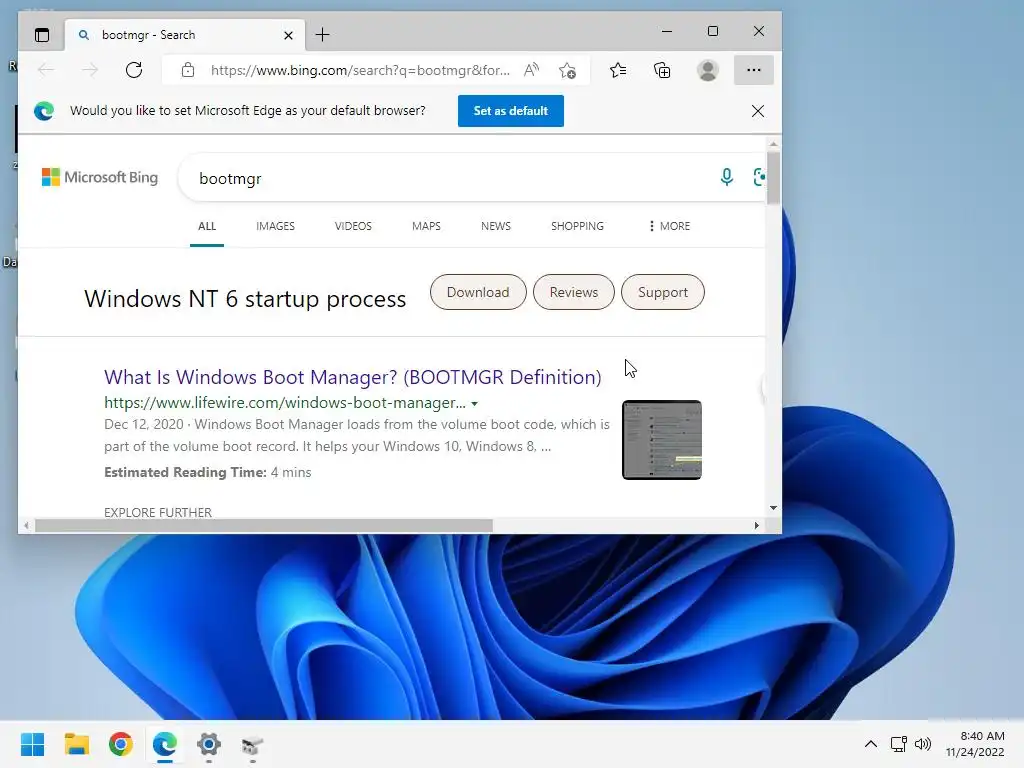Image resolution: width=1024 pixels, height=768 pixels.
Task: Close the bootmgr - Search tab
Action: coord(288,35)
